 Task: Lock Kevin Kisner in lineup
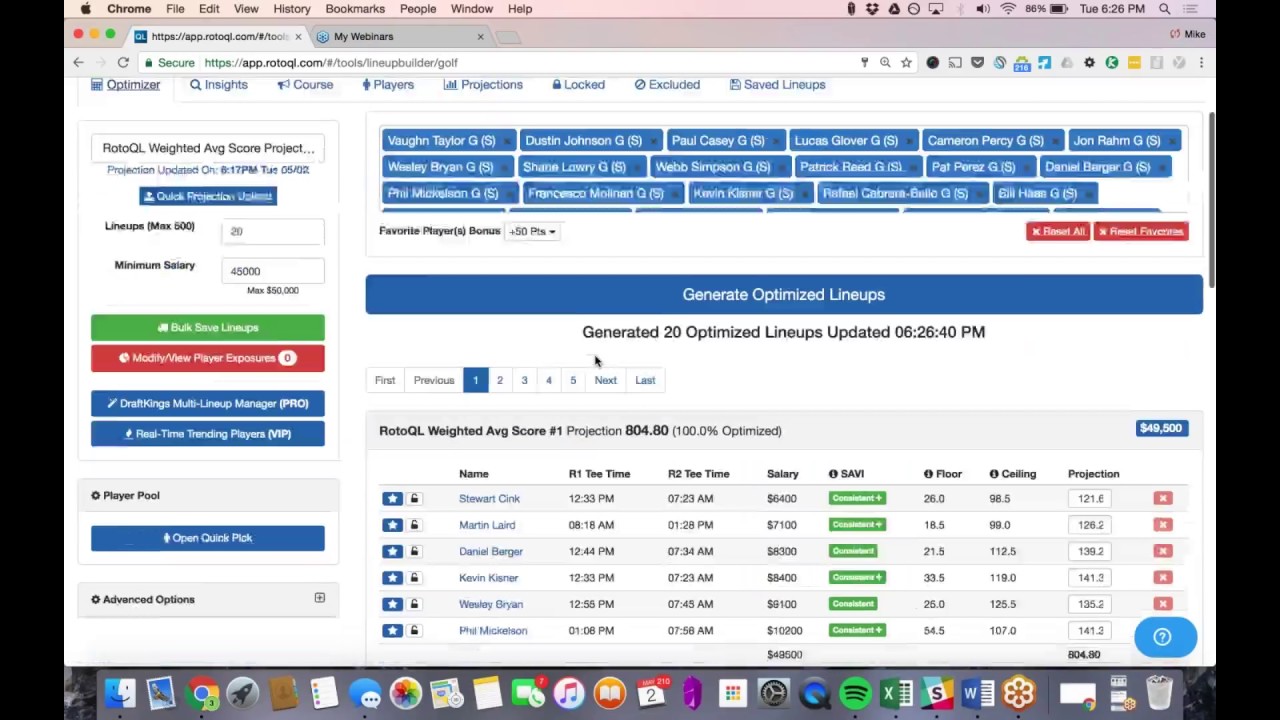click(x=414, y=577)
